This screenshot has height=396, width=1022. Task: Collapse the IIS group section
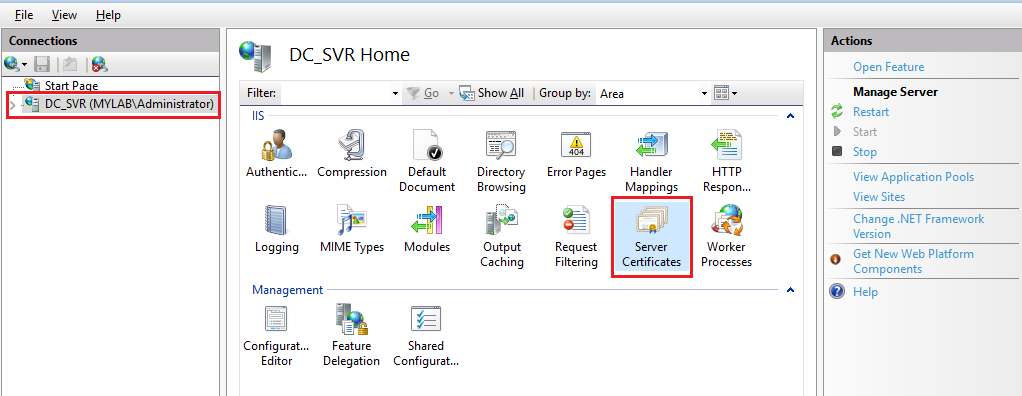point(791,116)
